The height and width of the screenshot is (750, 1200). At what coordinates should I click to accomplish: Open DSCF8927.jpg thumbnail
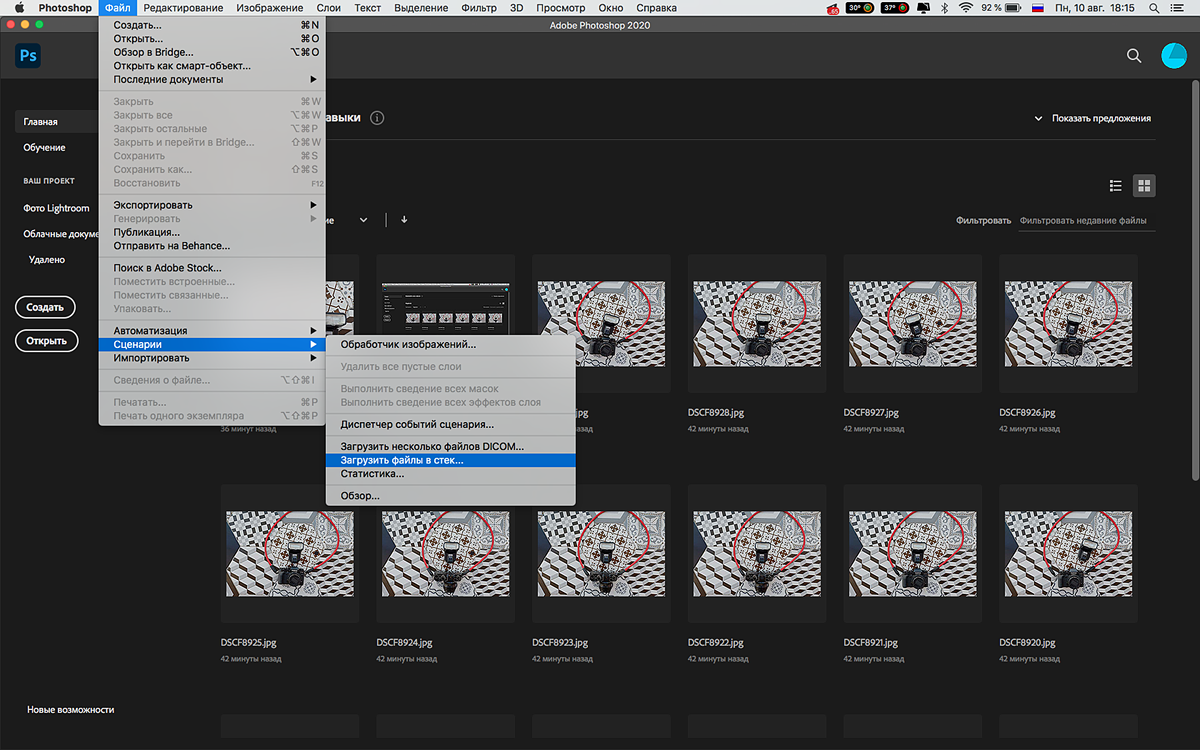tap(913, 323)
